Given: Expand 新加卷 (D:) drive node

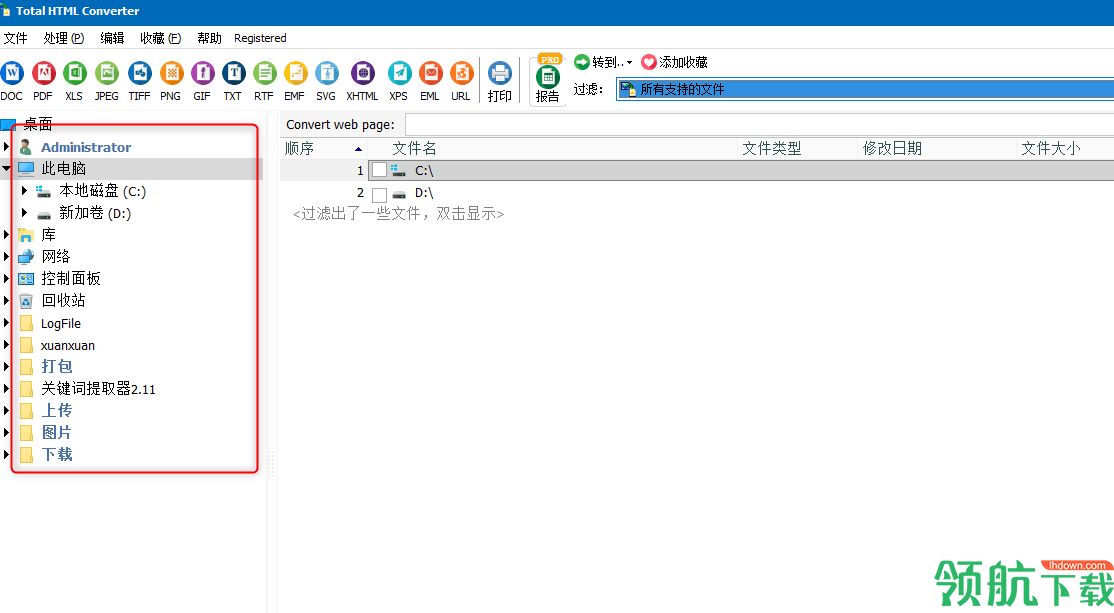Looking at the screenshot, I should coord(24,212).
